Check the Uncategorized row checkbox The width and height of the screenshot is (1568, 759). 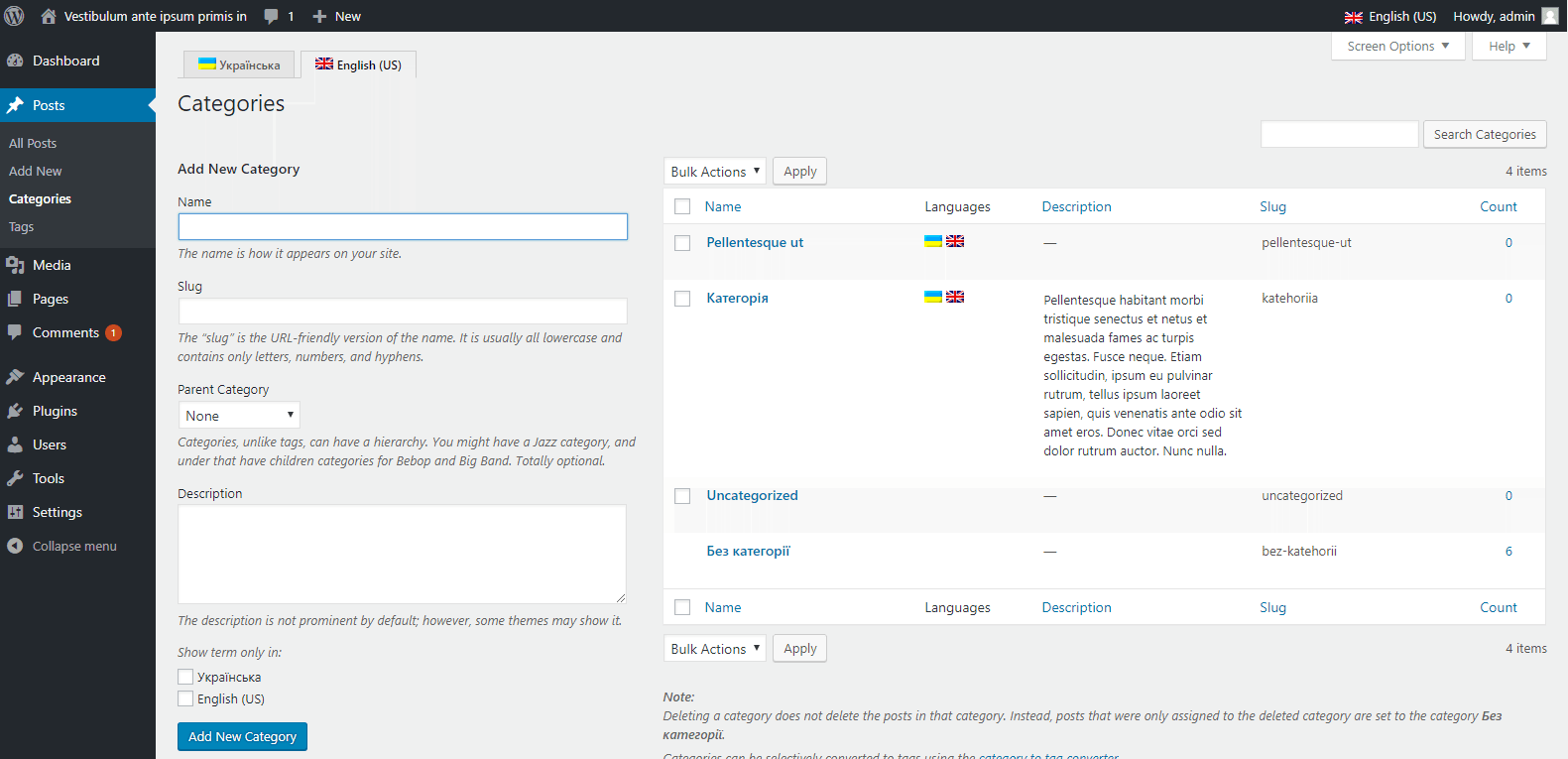(682, 496)
